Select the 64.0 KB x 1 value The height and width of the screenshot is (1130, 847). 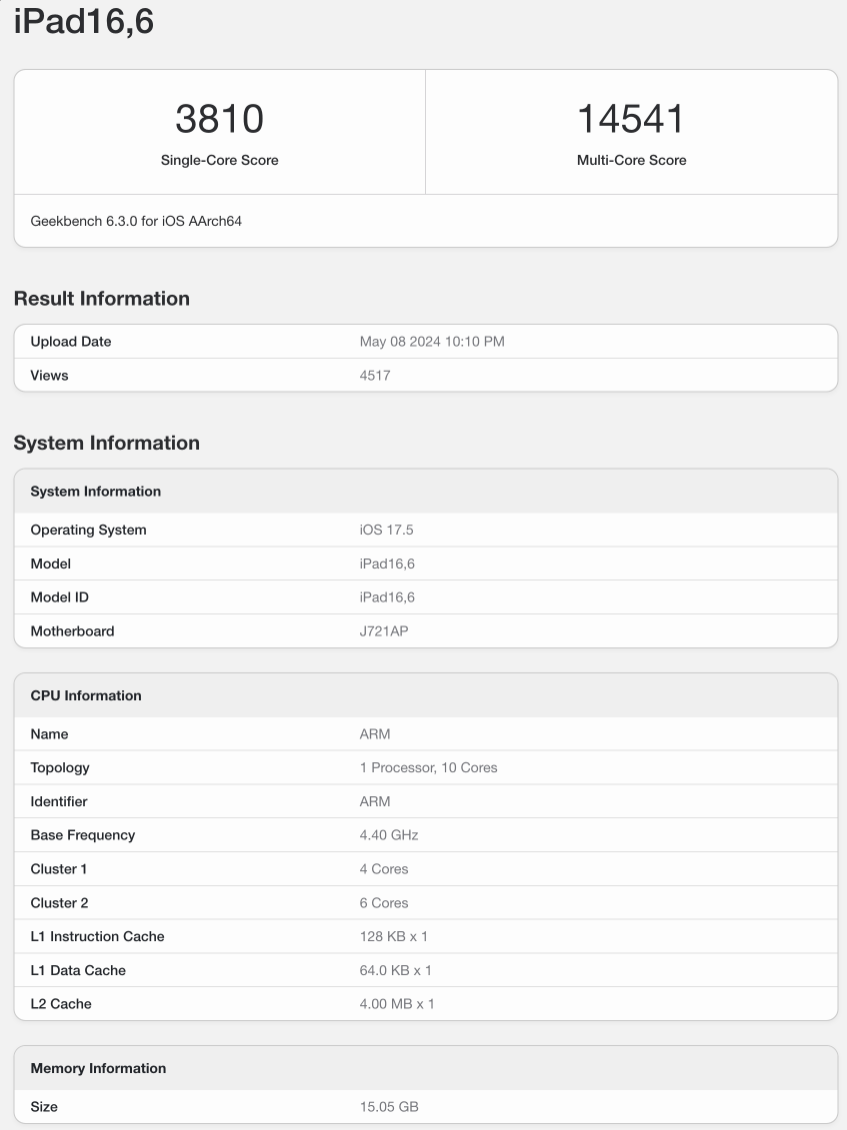point(395,971)
